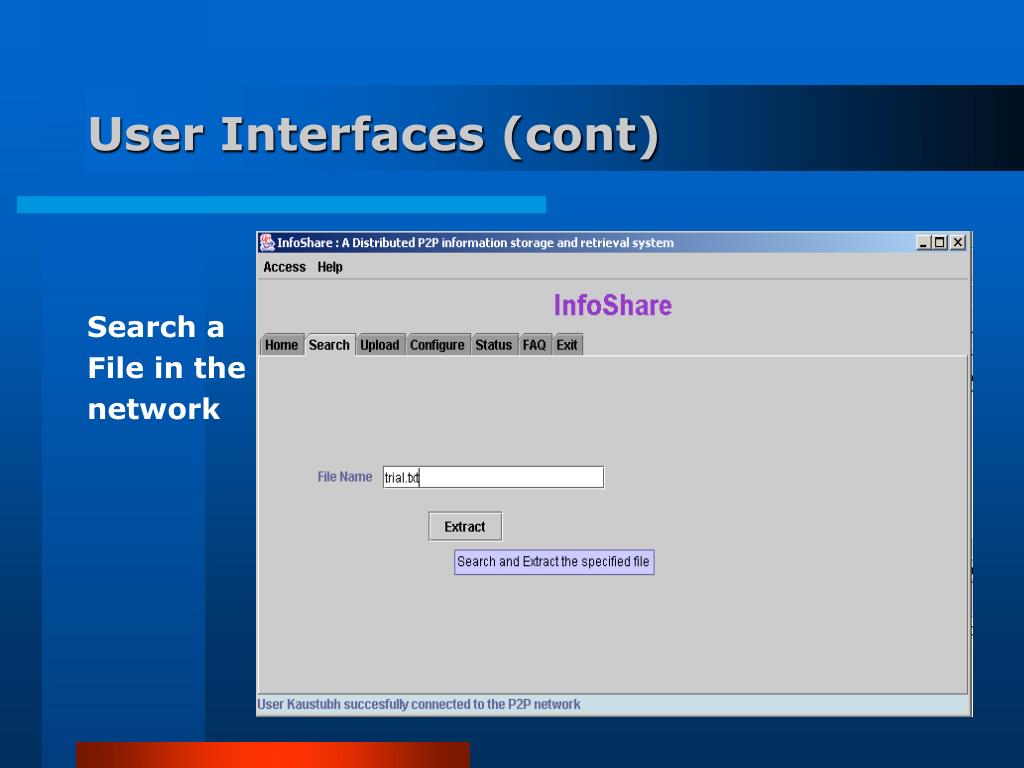The width and height of the screenshot is (1024, 768).
Task: Maximize the InfoShare window
Action: click(940, 242)
